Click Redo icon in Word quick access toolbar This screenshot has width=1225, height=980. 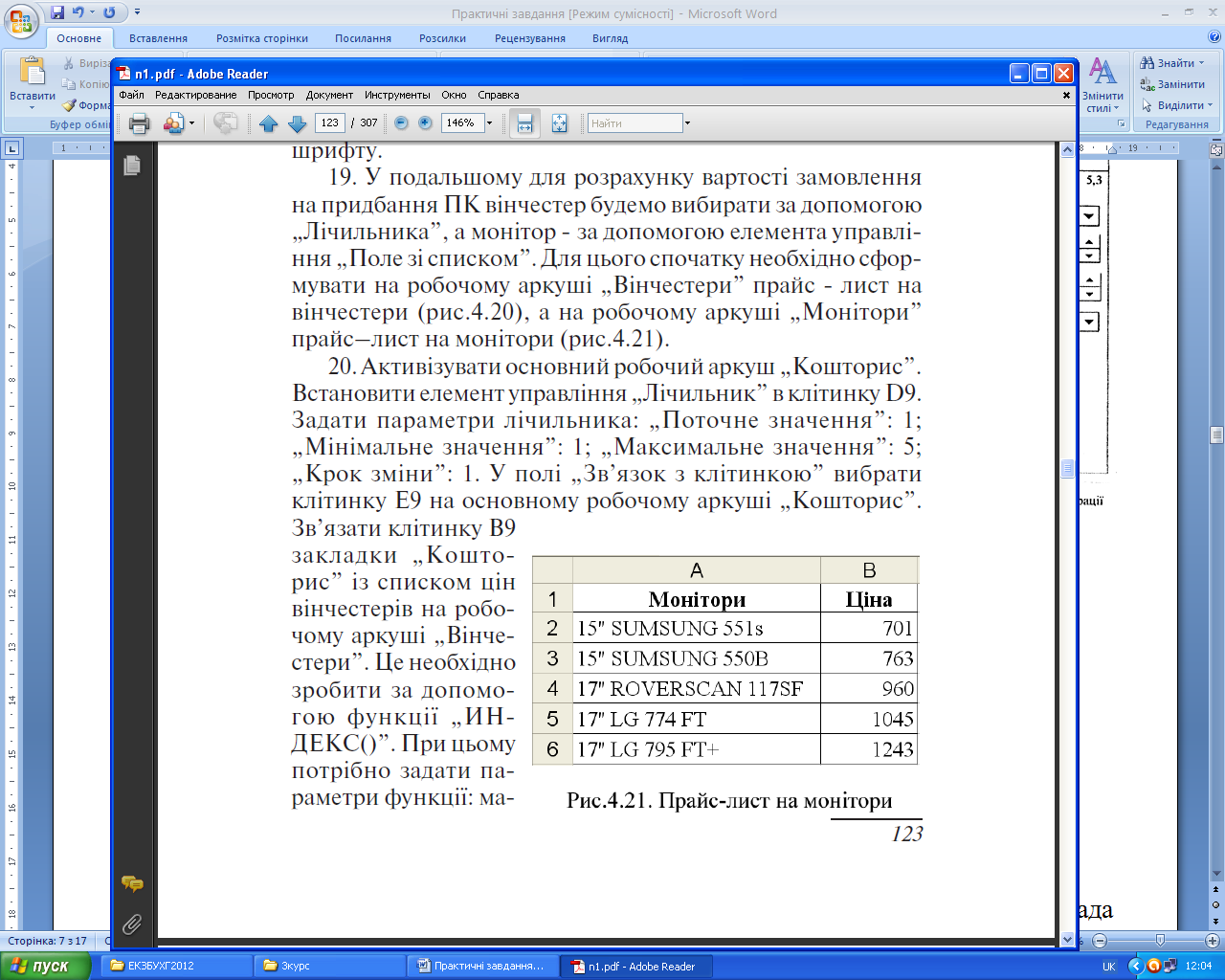coord(109,12)
